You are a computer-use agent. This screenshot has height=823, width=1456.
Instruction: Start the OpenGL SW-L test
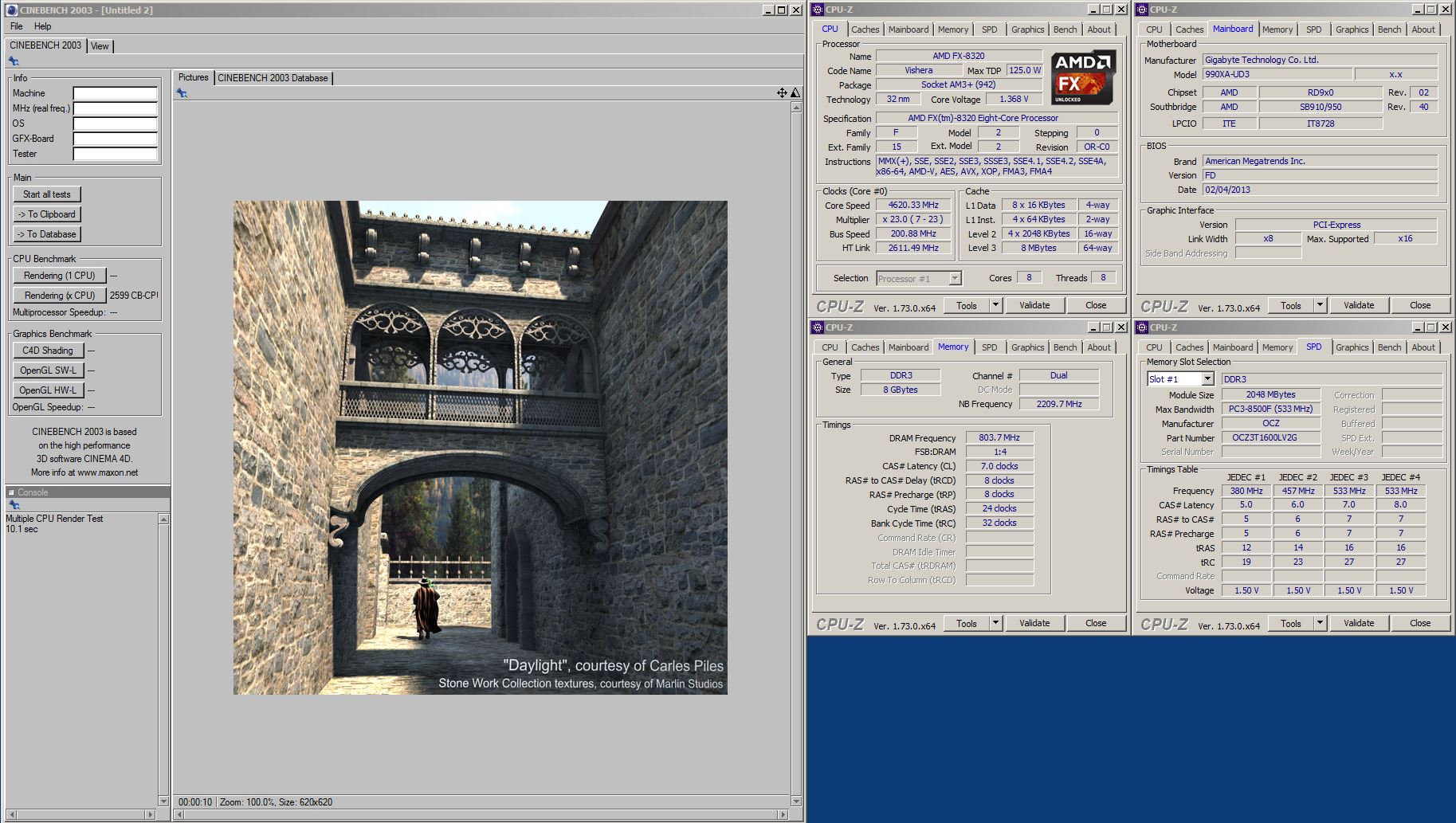[48, 370]
